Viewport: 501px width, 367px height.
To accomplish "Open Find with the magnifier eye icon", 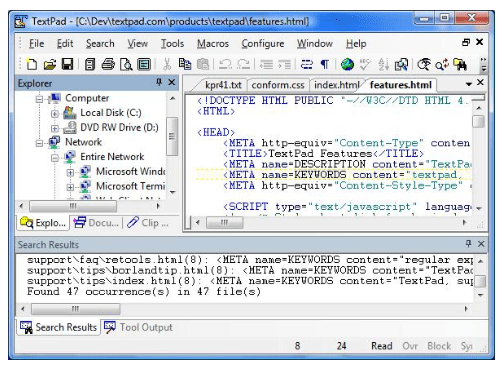I will [x=424, y=64].
